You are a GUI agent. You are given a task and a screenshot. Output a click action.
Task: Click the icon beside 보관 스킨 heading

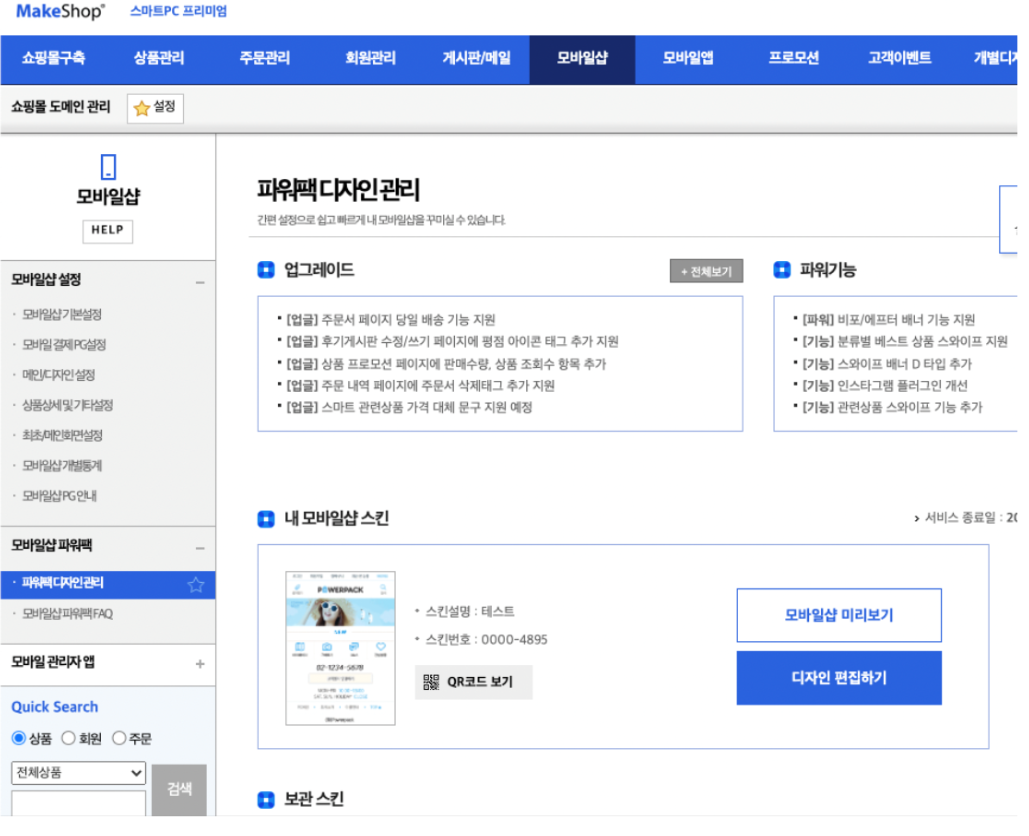point(265,799)
